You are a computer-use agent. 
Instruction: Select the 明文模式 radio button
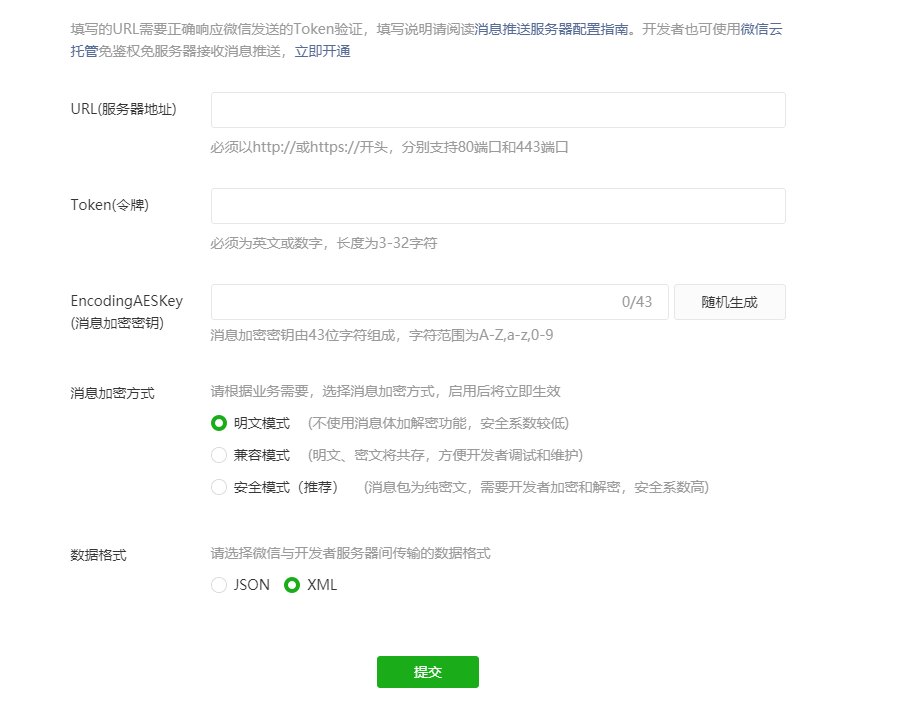coord(219,423)
